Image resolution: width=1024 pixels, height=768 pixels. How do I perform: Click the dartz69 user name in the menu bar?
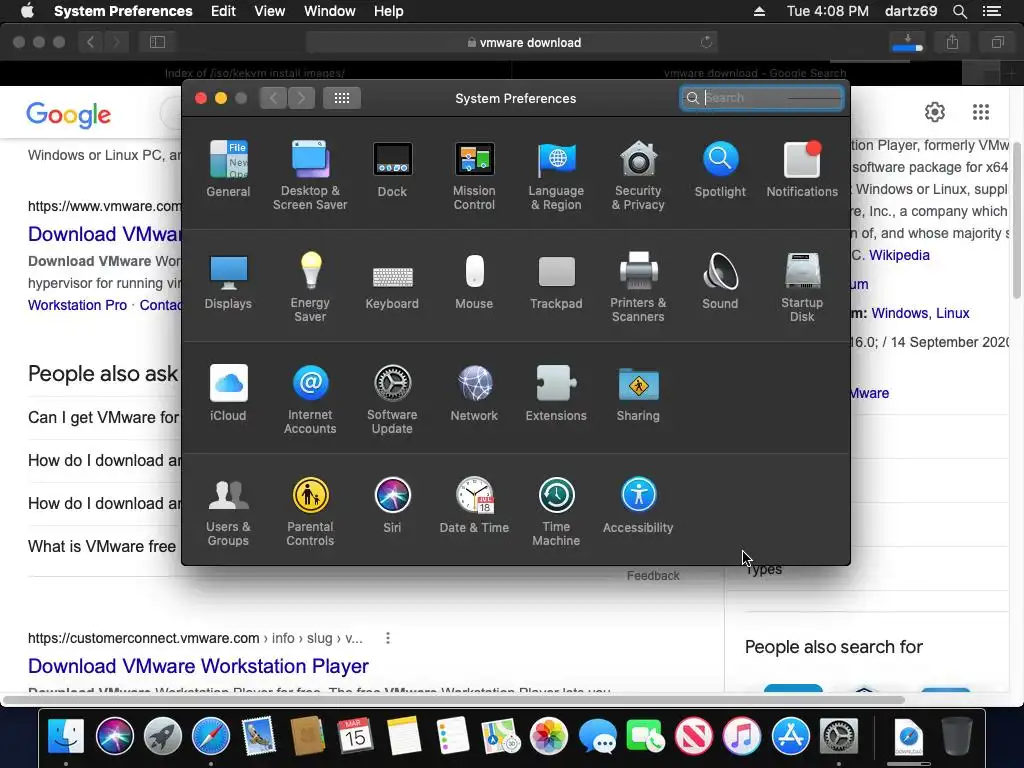point(911,11)
